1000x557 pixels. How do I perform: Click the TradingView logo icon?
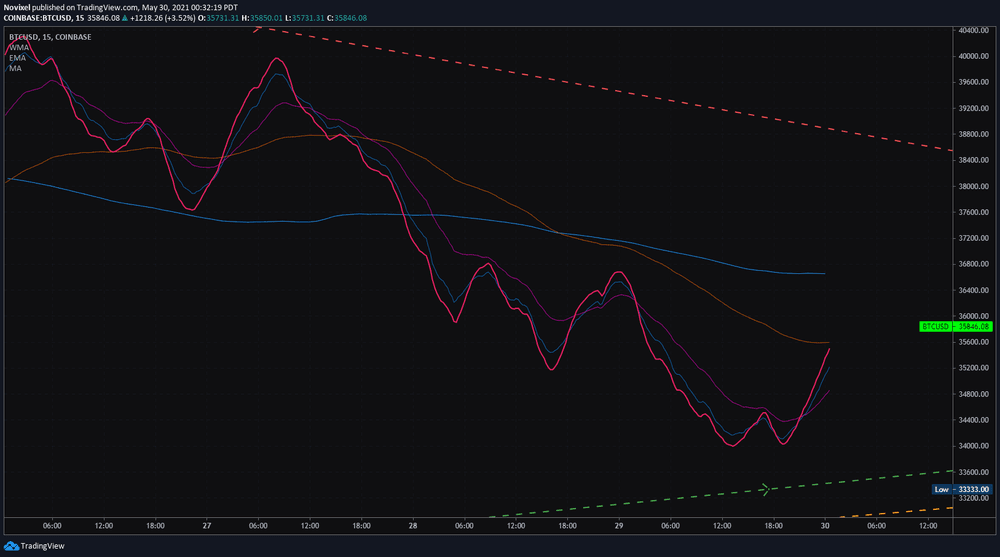point(11,546)
